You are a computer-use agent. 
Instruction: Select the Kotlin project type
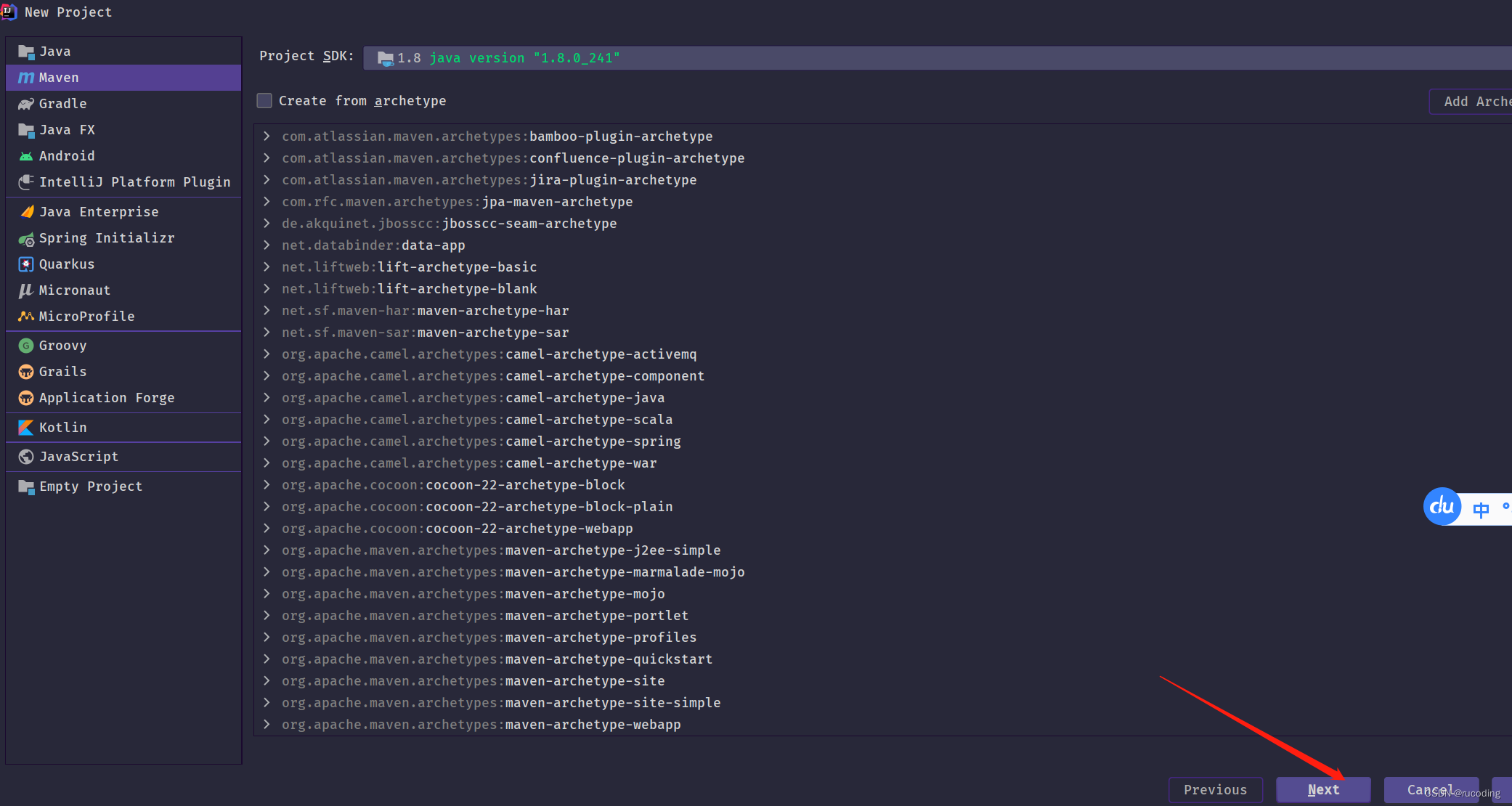click(x=123, y=428)
